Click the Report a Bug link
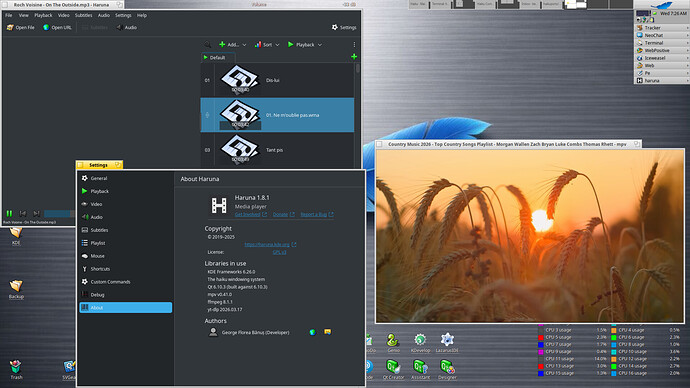Viewport: 690px width, 388px height. pyautogui.click(x=317, y=215)
